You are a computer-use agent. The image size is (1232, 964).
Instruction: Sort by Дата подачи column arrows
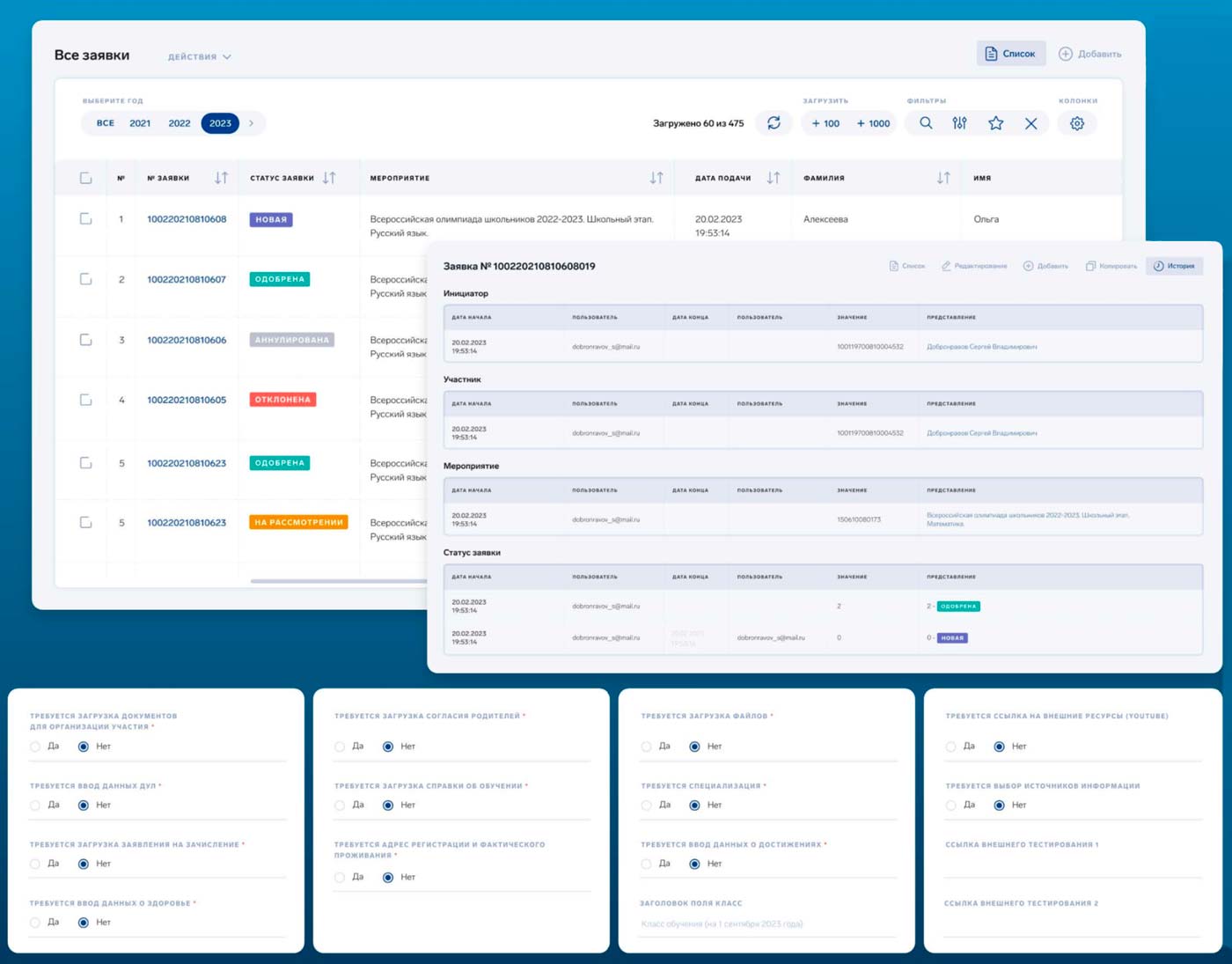pyautogui.click(x=774, y=178)
